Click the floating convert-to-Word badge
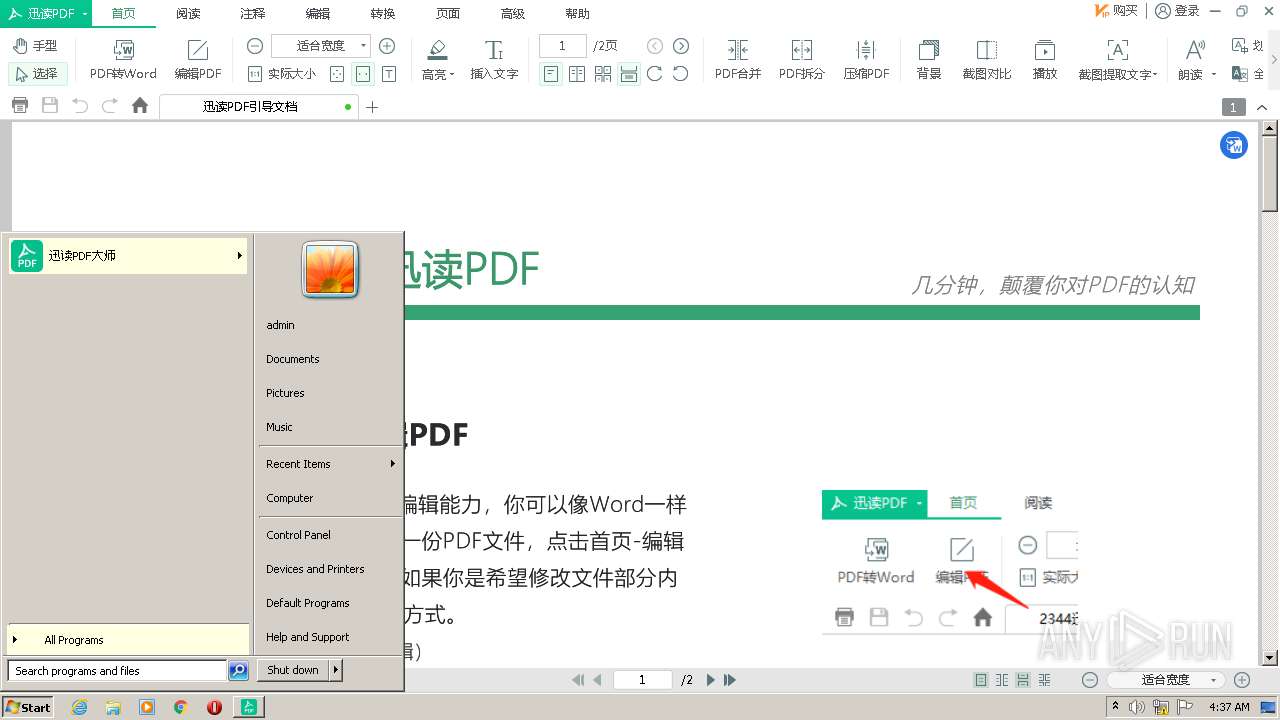This screenshot has height=720, width=1280. tap(1234, 145)
